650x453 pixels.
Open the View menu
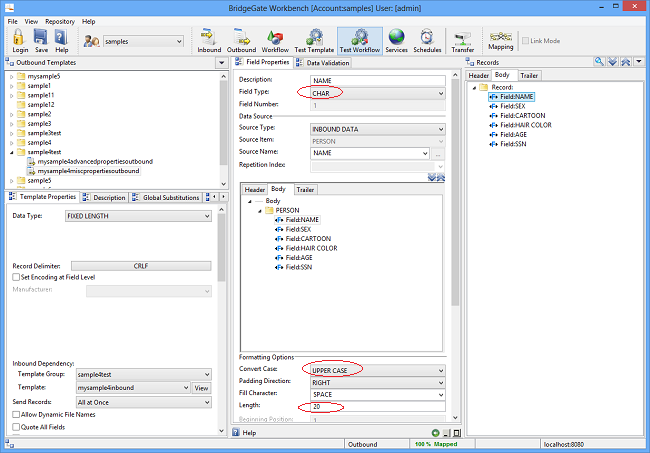[31, 22]
